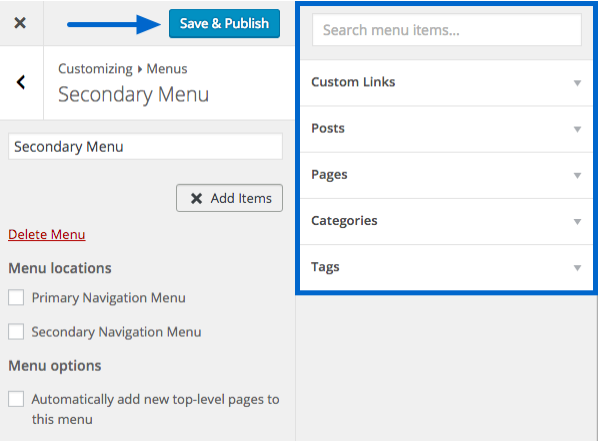Screen dimensions: 599x447
Task: Tick automatically add new top-level pages option
Action: tap(16, 399)
